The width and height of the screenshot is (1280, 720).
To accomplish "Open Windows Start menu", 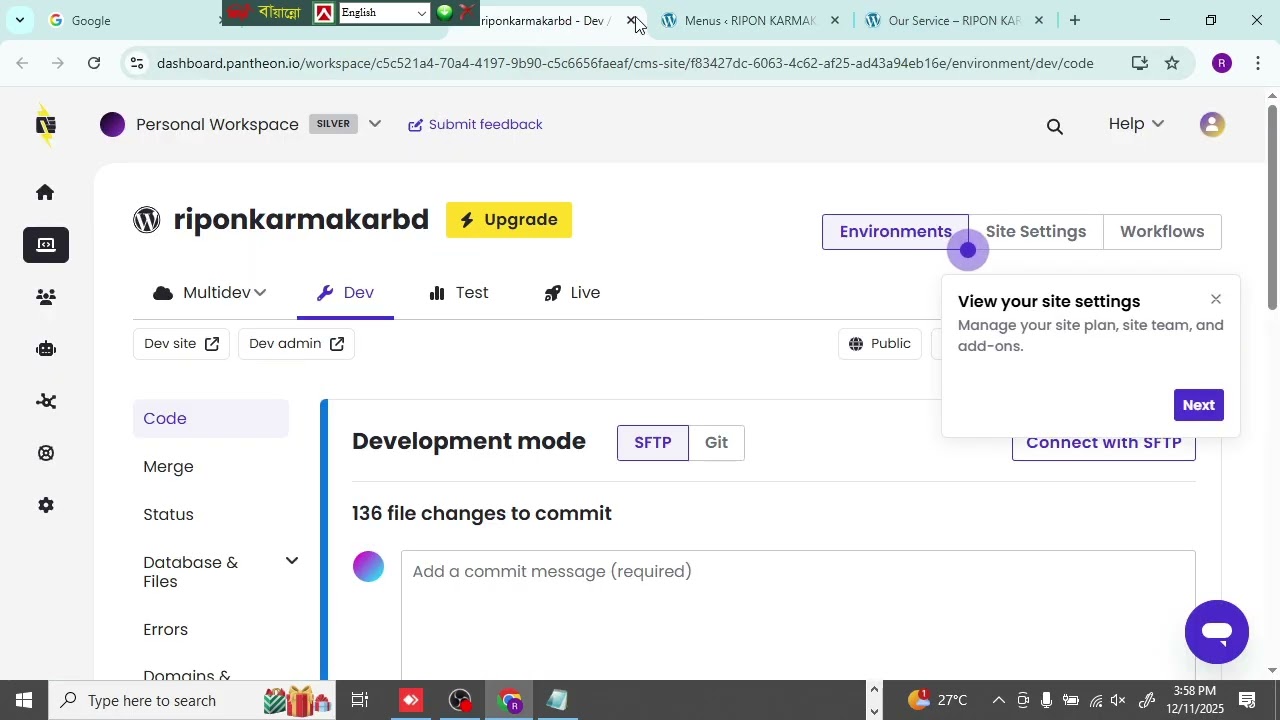I will (23, 700).
